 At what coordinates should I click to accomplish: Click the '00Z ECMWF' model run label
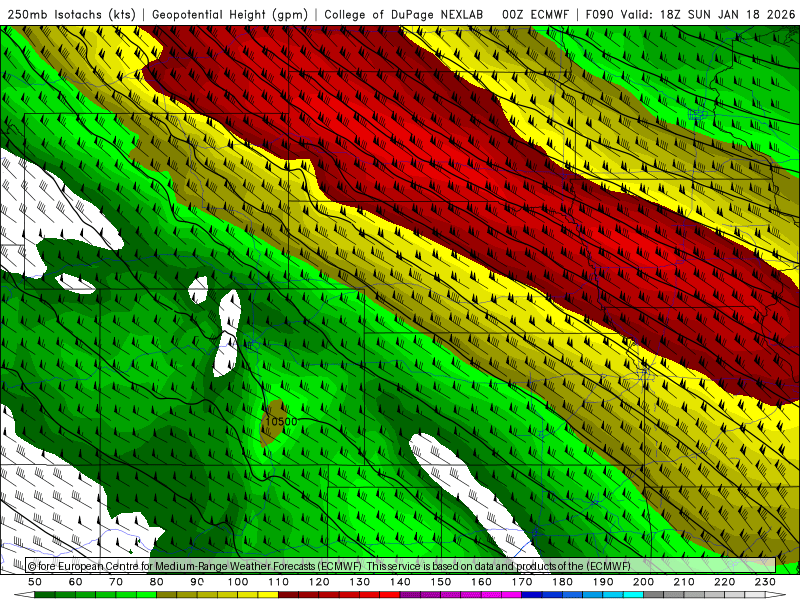(535, 15)
